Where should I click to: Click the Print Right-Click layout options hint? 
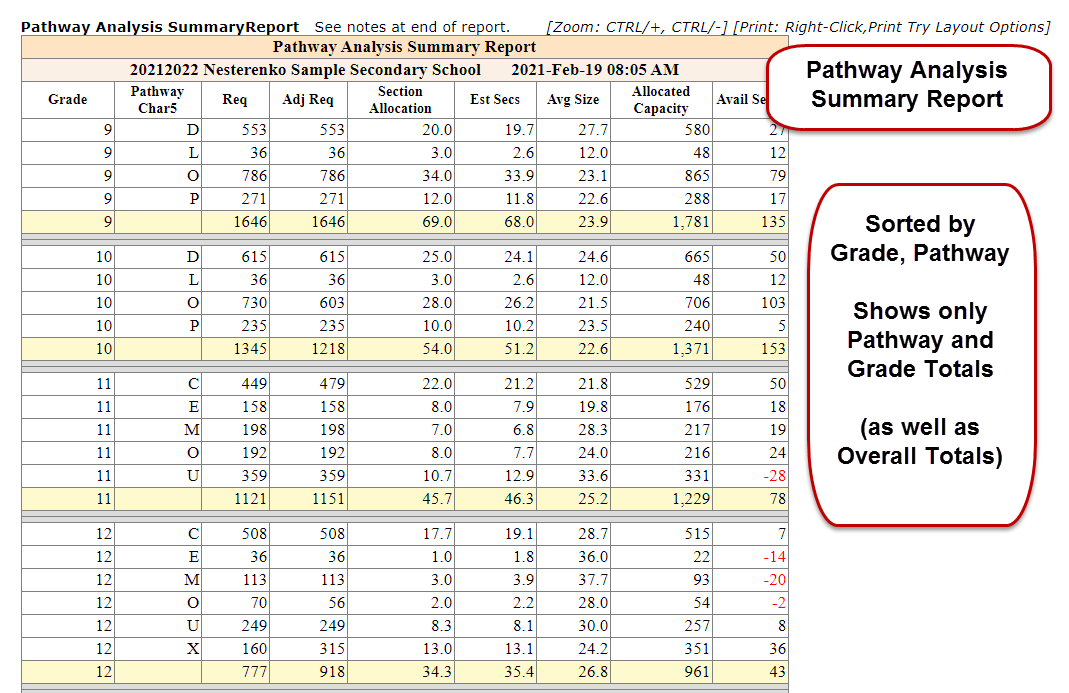891,27
